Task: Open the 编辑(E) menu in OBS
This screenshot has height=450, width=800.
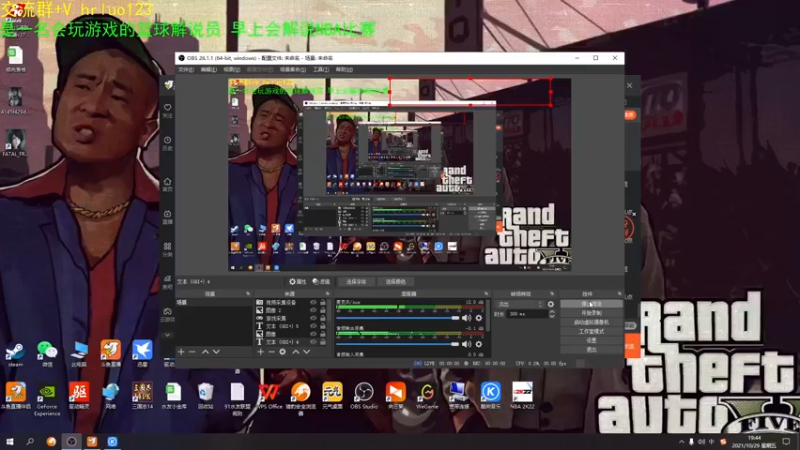Action: (x=208, y=69)
